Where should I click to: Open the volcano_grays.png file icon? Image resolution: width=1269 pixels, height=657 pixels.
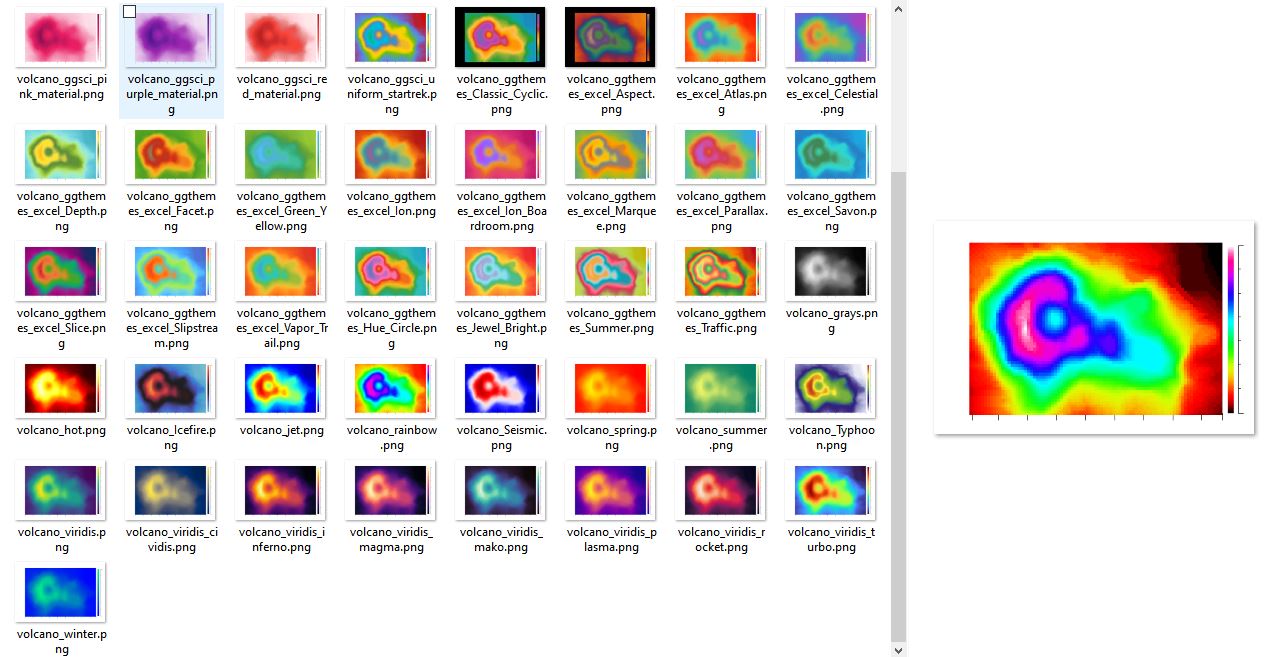pos(830,271)
